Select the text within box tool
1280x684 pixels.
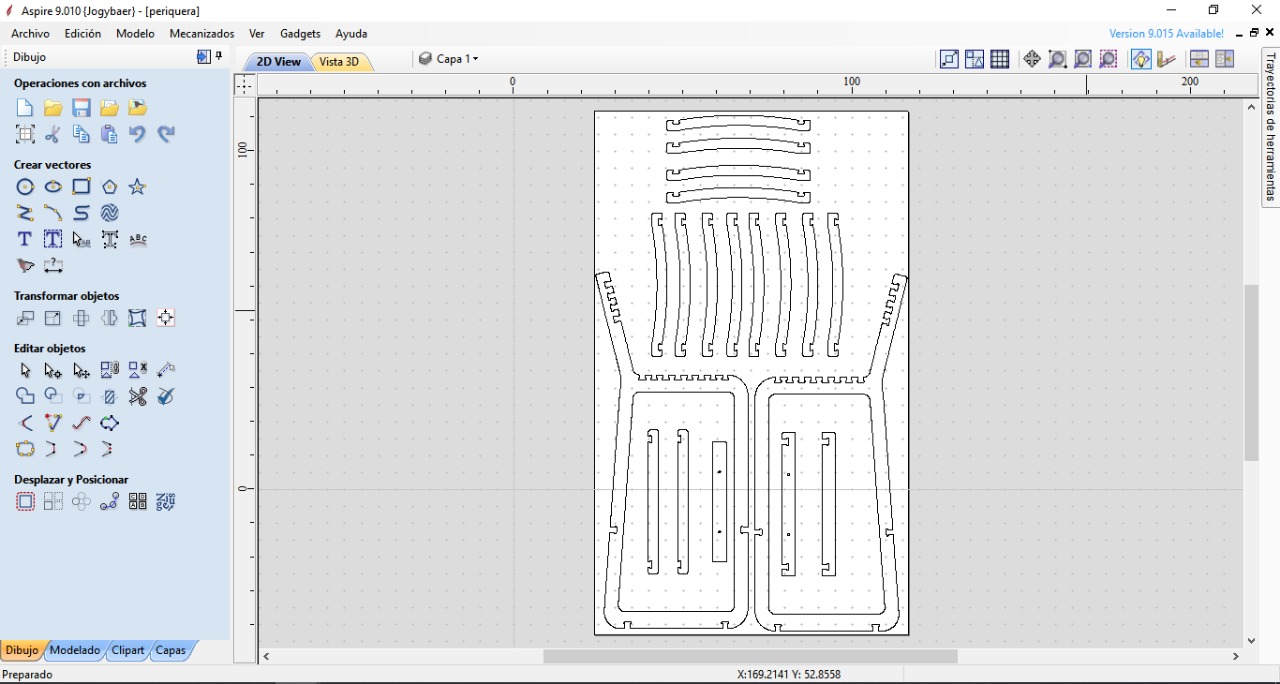tap(53, 239)
